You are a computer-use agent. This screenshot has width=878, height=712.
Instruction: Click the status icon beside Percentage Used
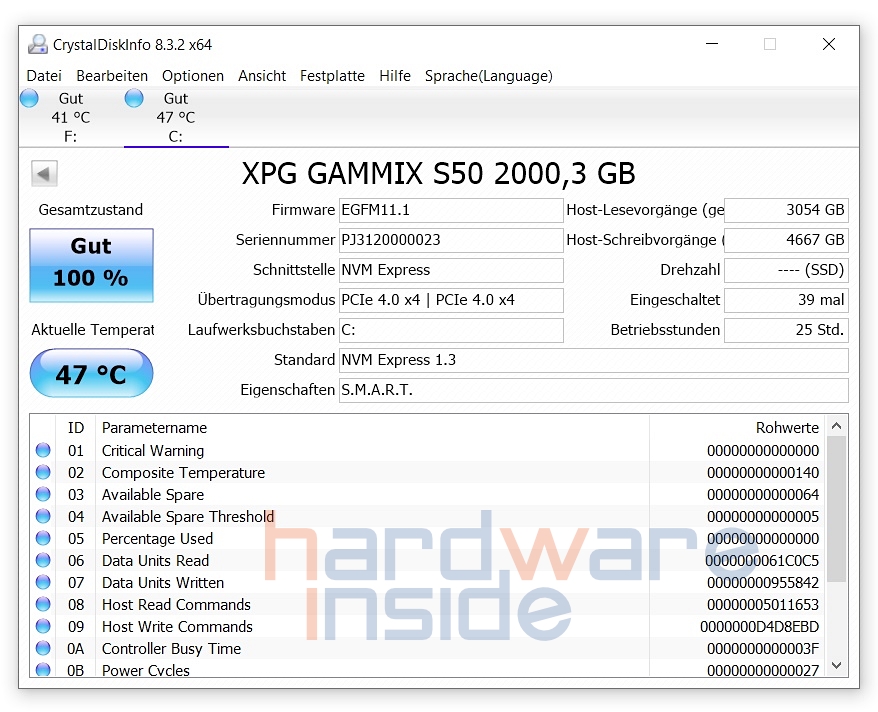click(43, 539)
